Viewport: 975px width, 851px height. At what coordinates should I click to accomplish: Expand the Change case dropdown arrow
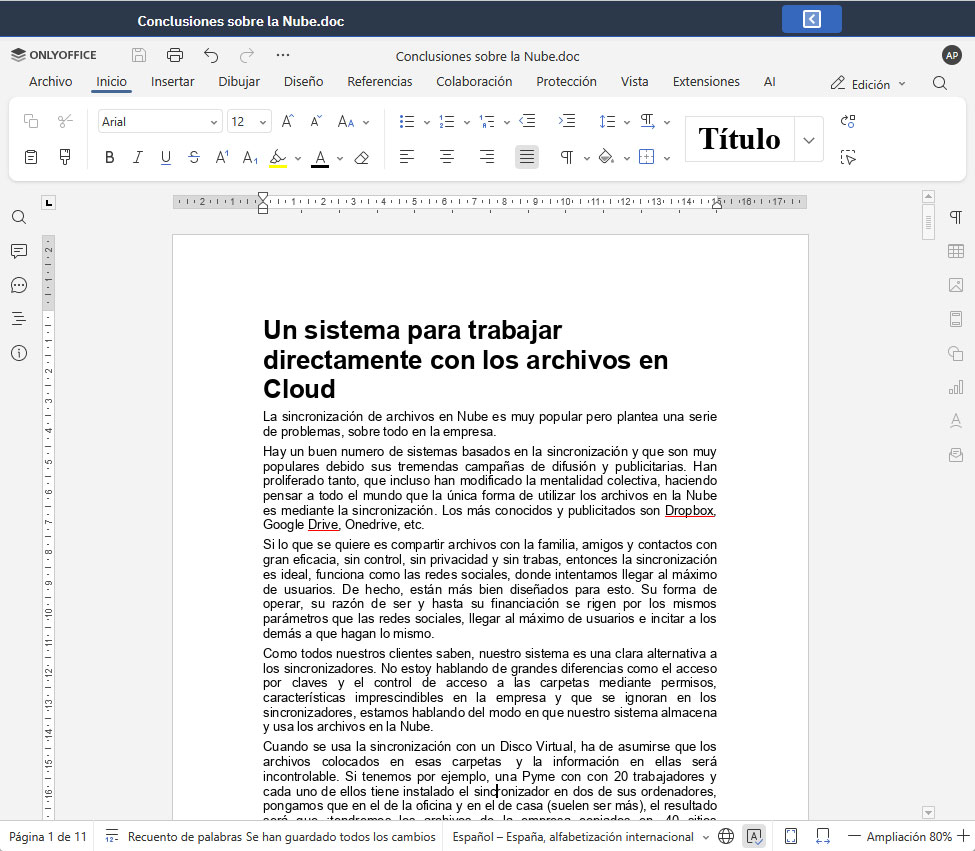[x=366, y=122]
